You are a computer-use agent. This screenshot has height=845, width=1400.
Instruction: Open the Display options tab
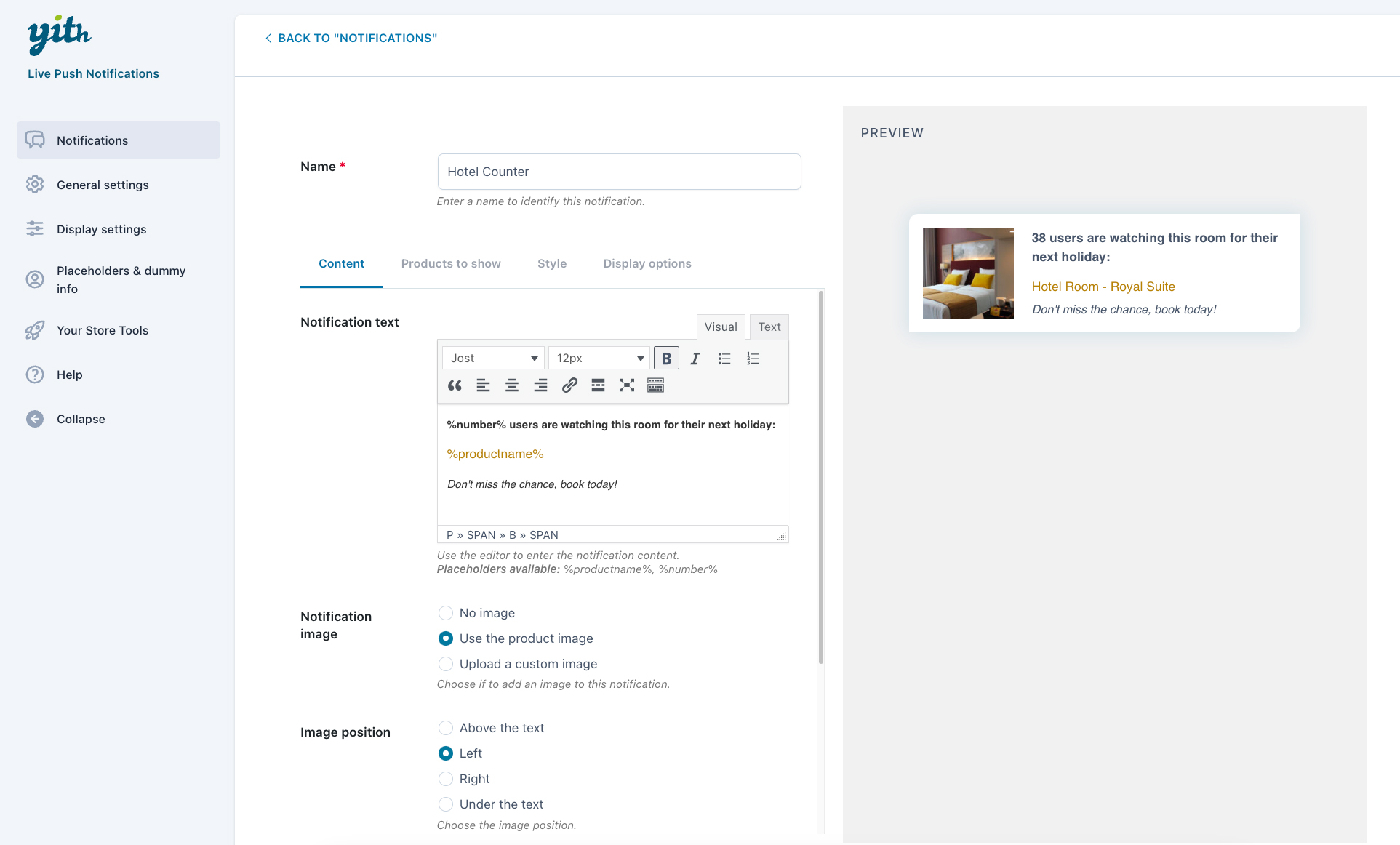(x=647, y=263)
